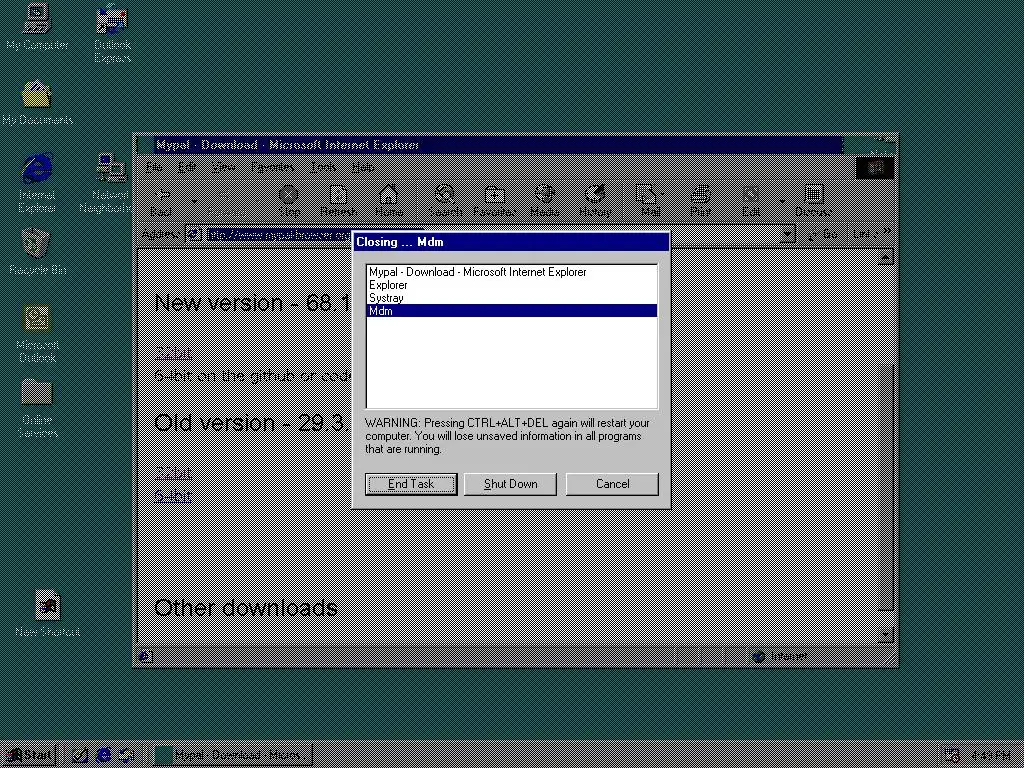Select 'Systray' in task list
This screenshot has height=768, width=1024.
coord(512,298)
